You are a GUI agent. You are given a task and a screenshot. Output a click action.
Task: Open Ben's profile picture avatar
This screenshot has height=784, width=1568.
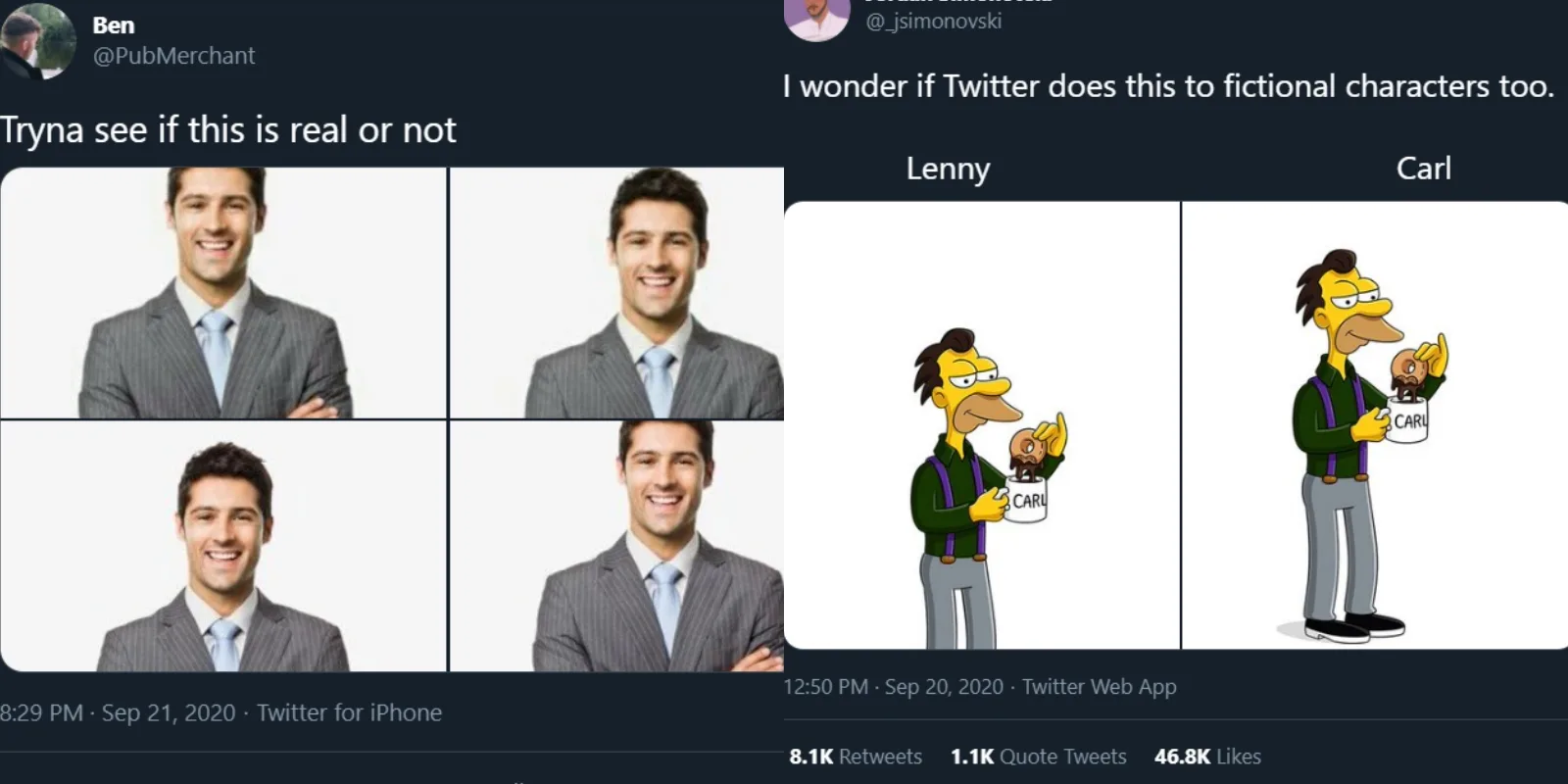click(x=38, y=40)
